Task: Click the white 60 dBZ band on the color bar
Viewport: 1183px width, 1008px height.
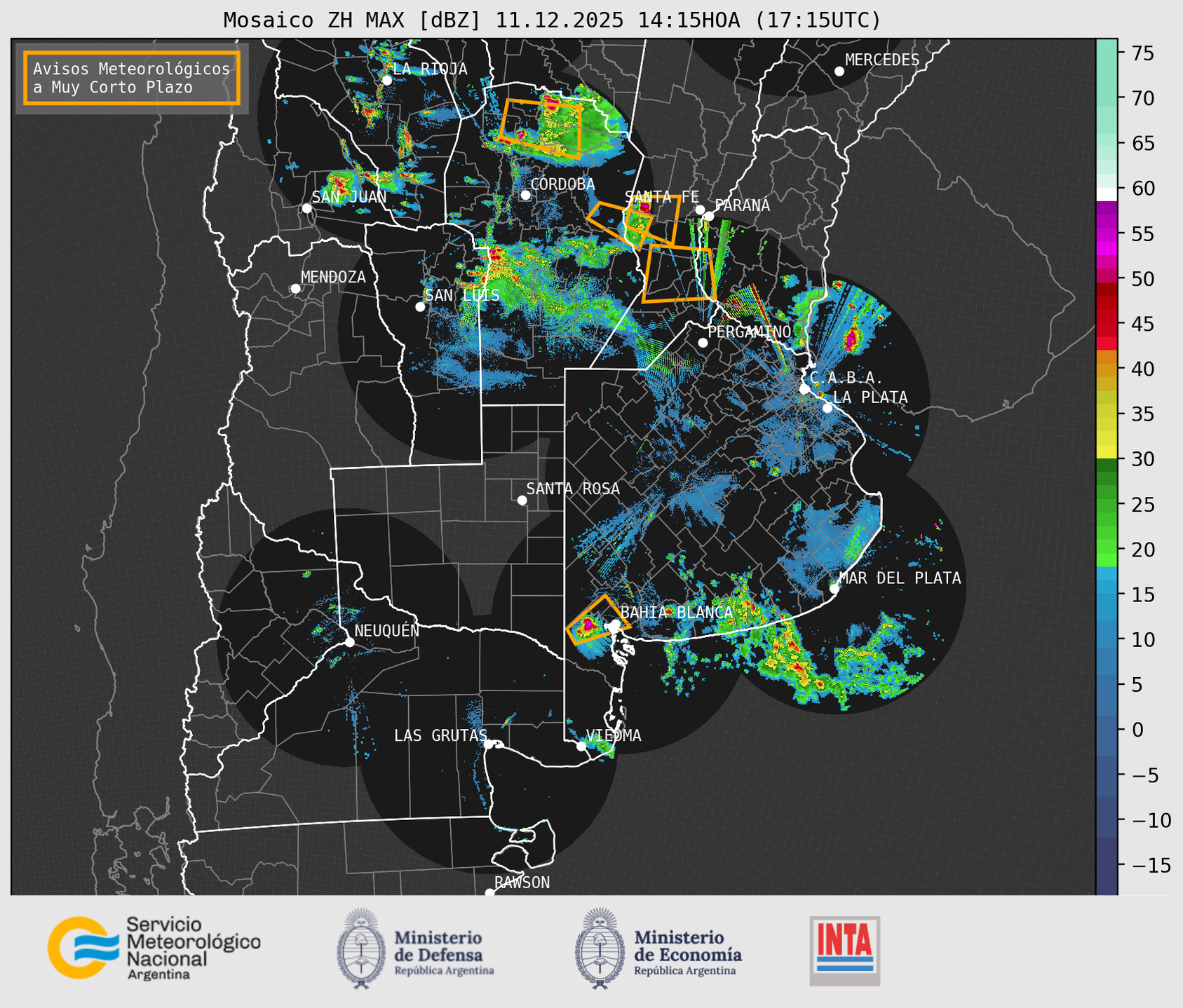Action: coord(1107,194)
